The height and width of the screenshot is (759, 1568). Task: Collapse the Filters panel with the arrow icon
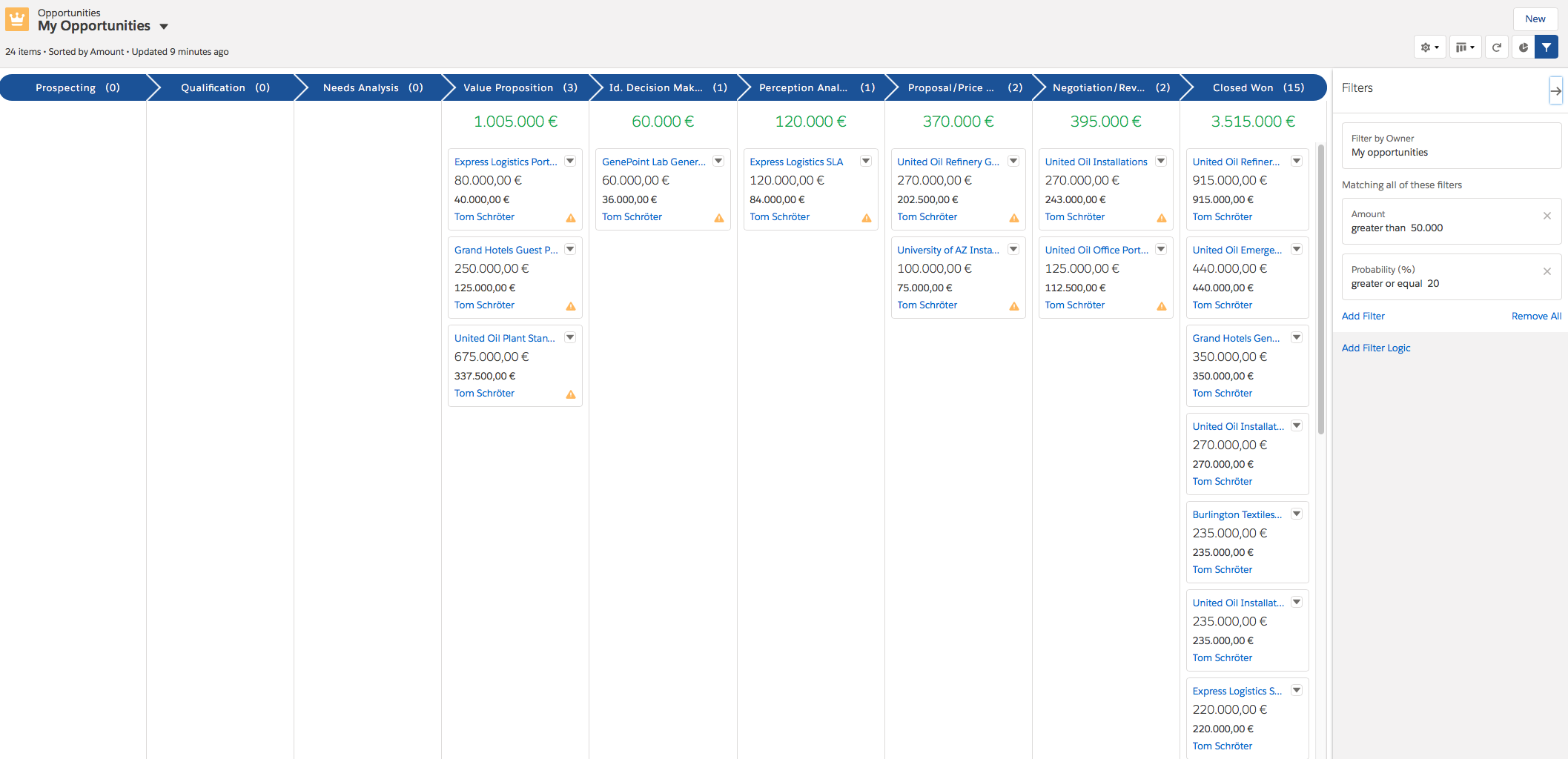(x=1555, y=90)
